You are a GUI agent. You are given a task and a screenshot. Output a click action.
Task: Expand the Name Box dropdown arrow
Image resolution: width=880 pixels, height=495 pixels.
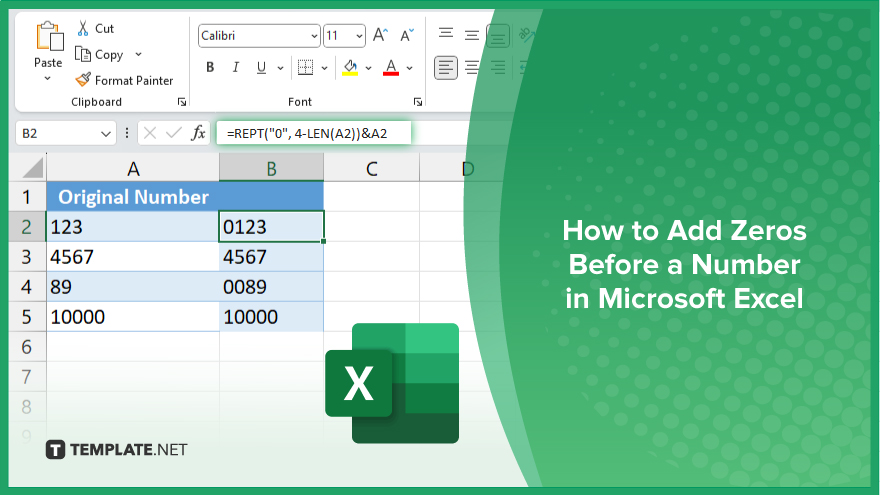tap(106, 134)
